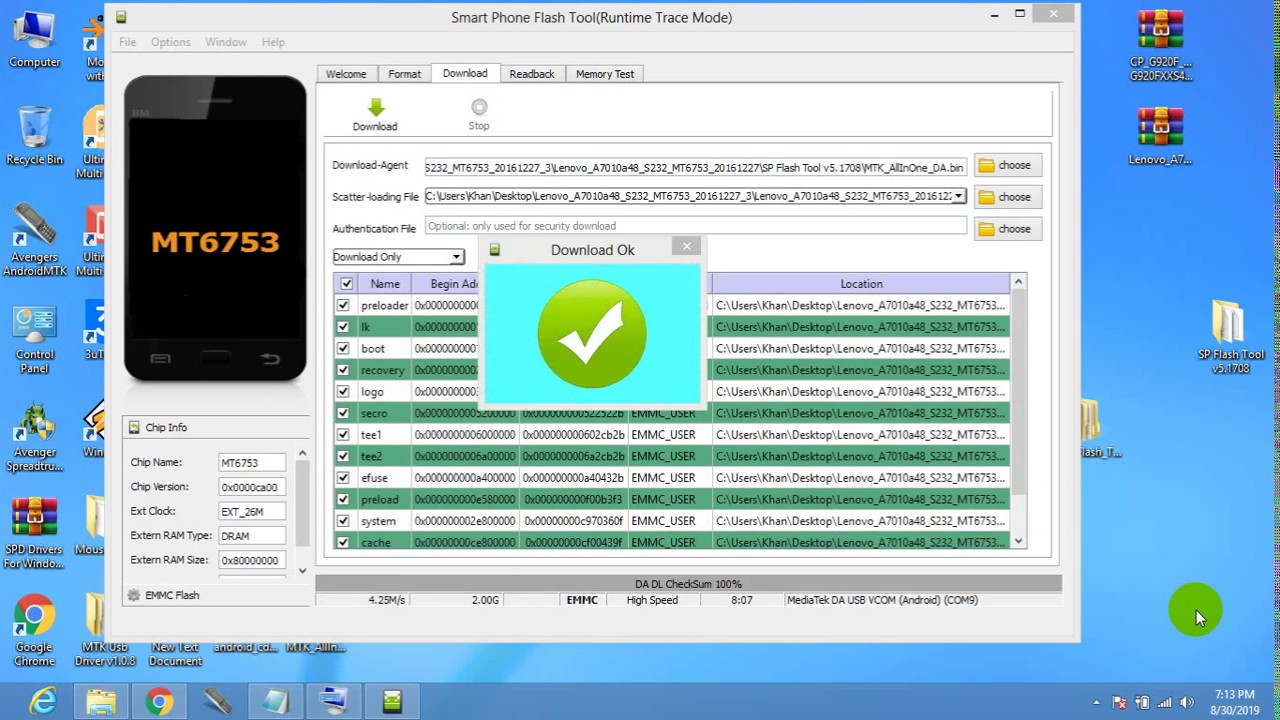Choose a Scatter-loading file
The image size is (1280, 720).
[x=1007, y=197]
